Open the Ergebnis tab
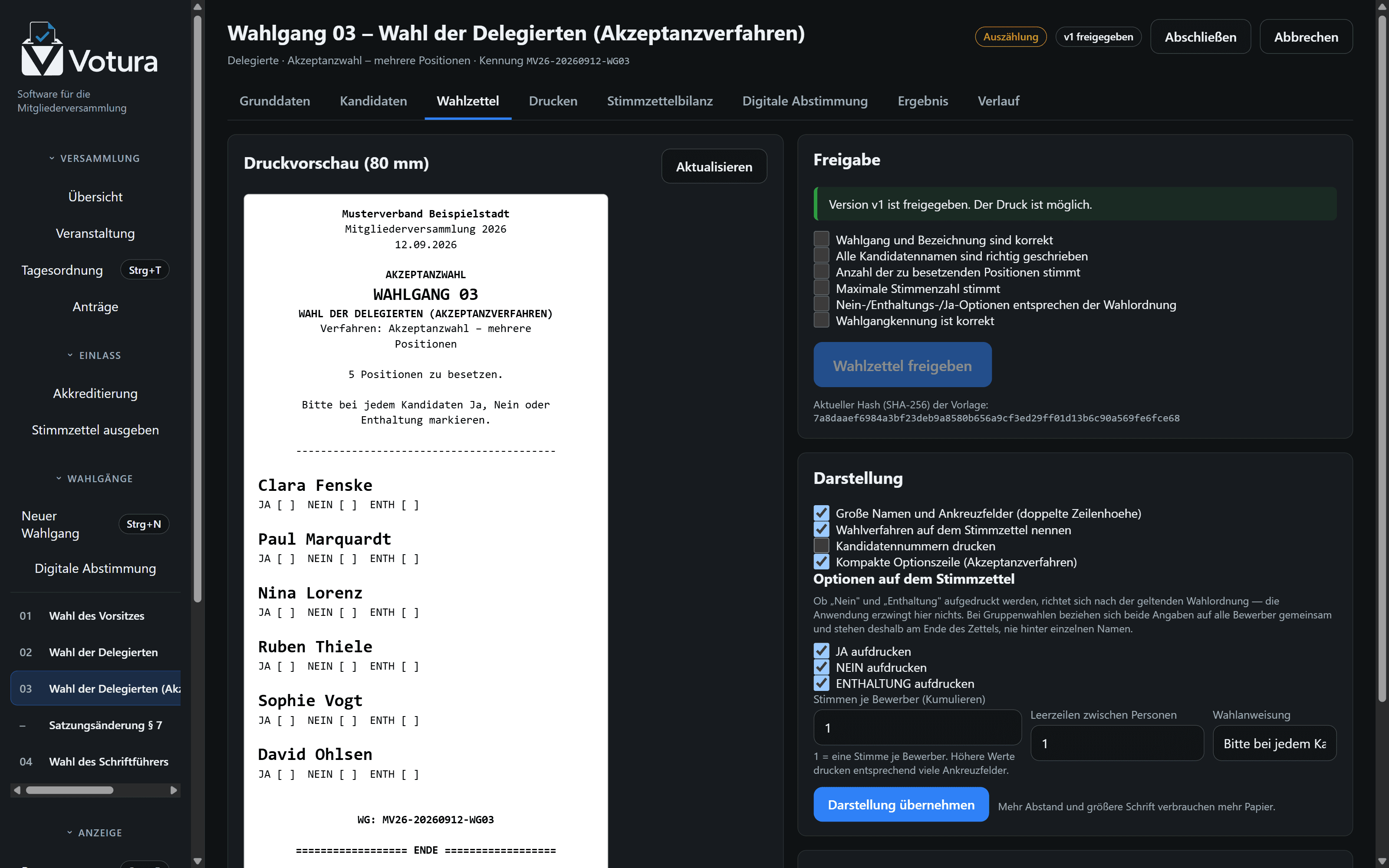1389x868 pixels. [922, 101]
